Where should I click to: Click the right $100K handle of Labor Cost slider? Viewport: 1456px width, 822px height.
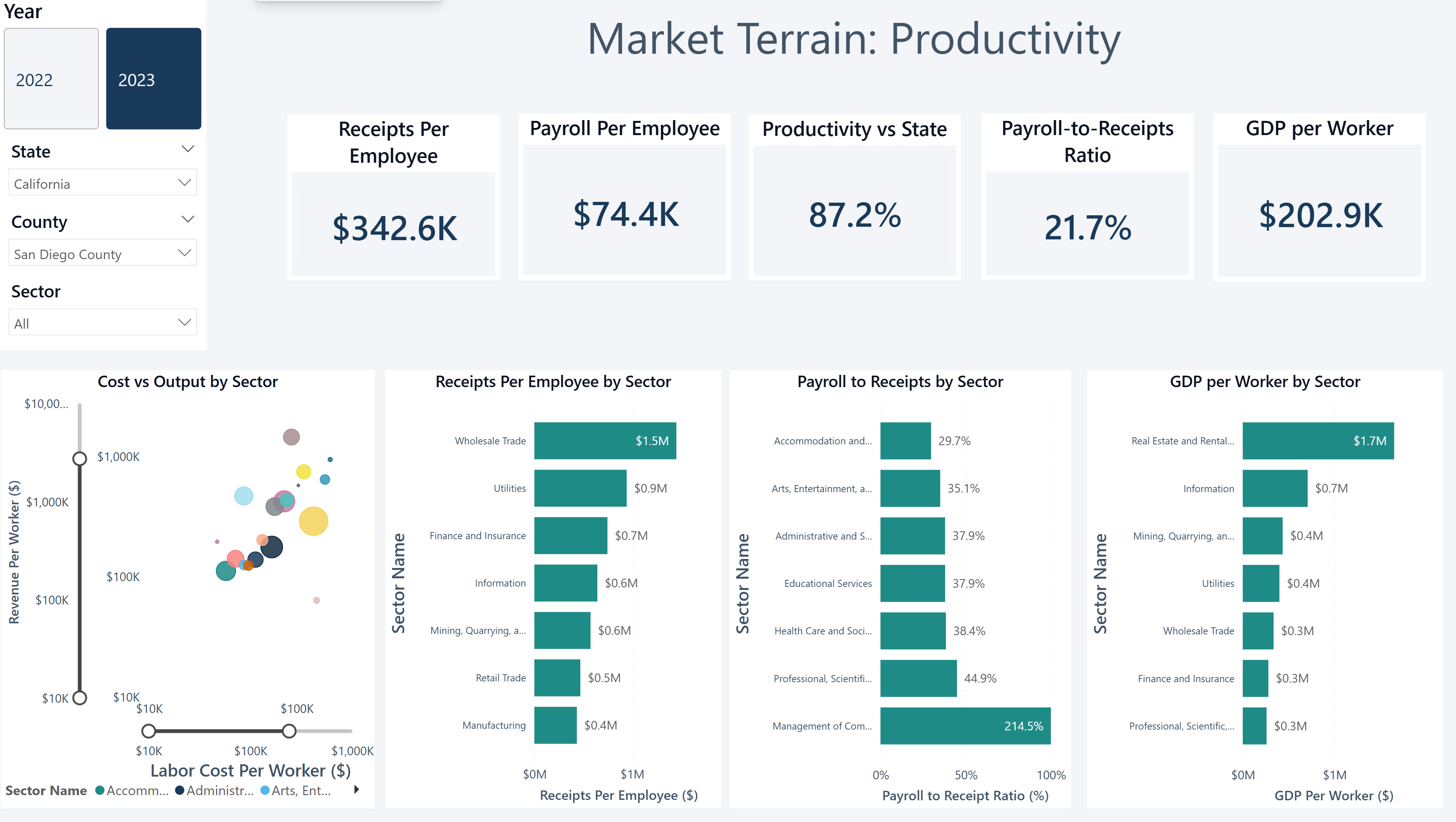[289, 731]
